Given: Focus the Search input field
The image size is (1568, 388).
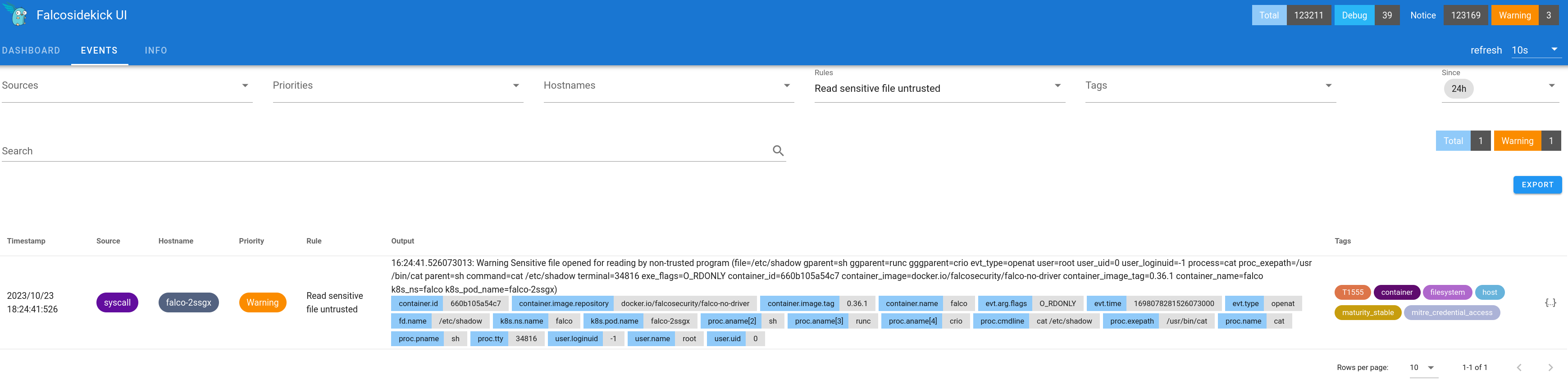Looking at the screenshot, I should pos(383,151).
